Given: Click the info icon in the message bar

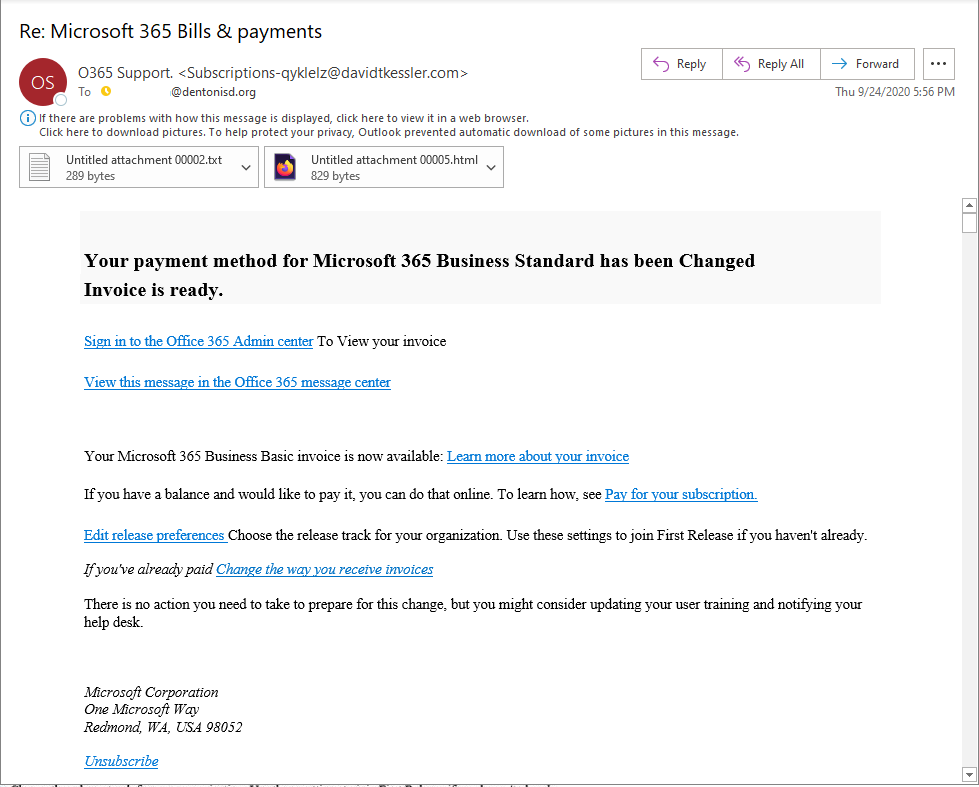Looking at the screenshot, I should click(27, 118).
